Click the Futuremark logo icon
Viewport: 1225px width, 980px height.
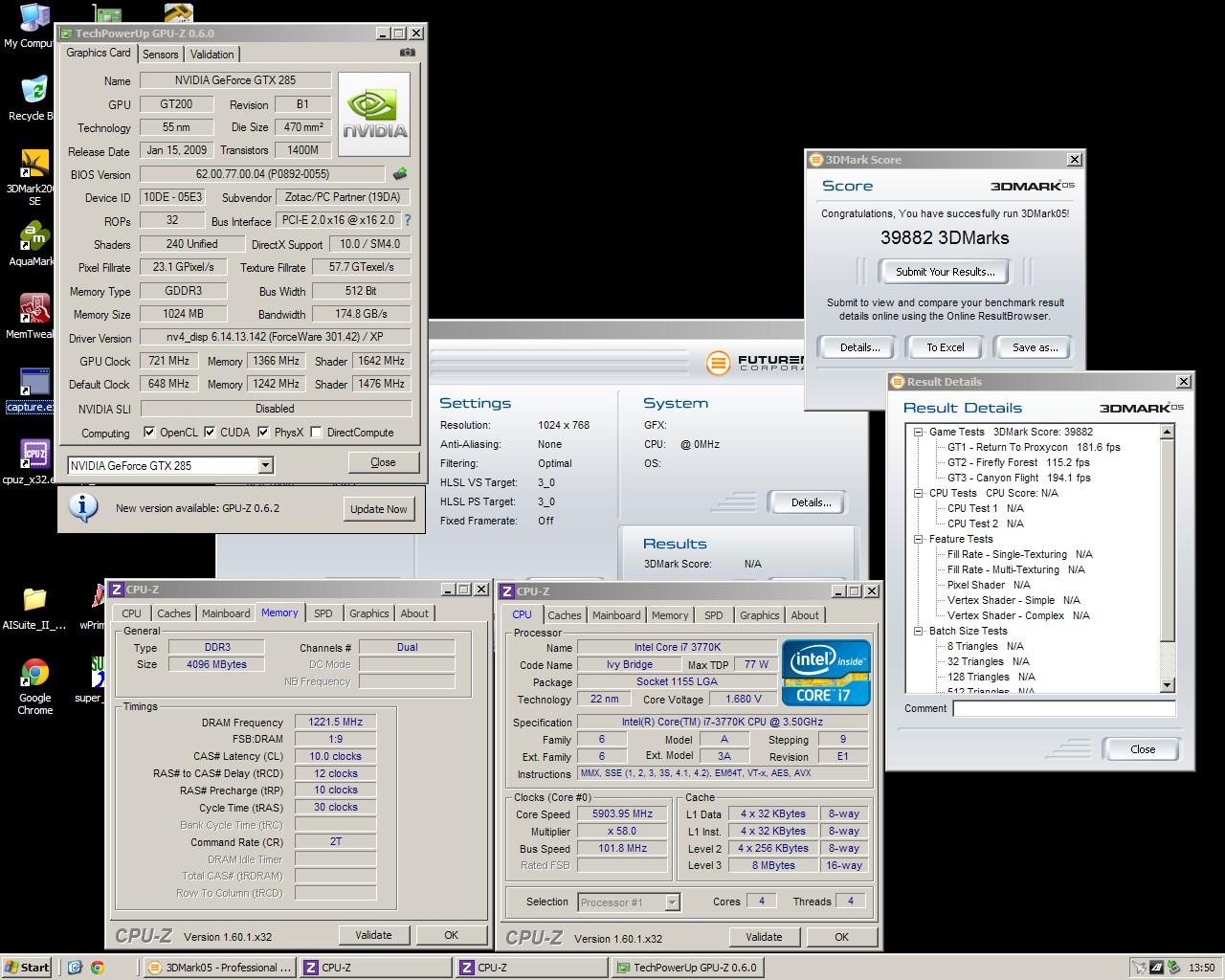[x=718, y=363]
